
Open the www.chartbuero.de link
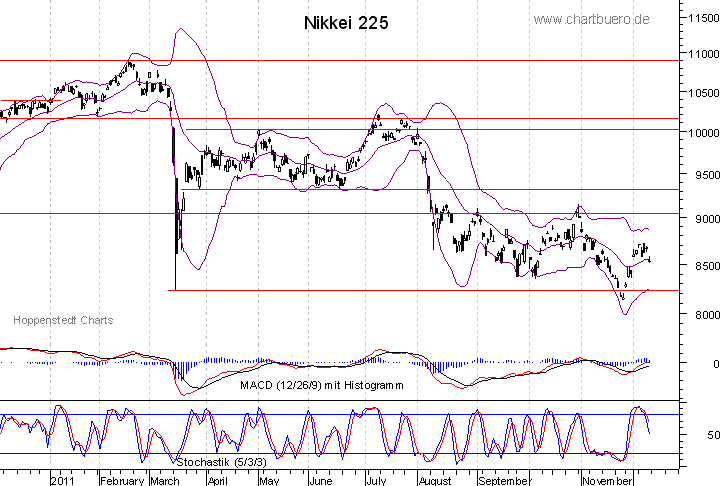coord(592,19)
